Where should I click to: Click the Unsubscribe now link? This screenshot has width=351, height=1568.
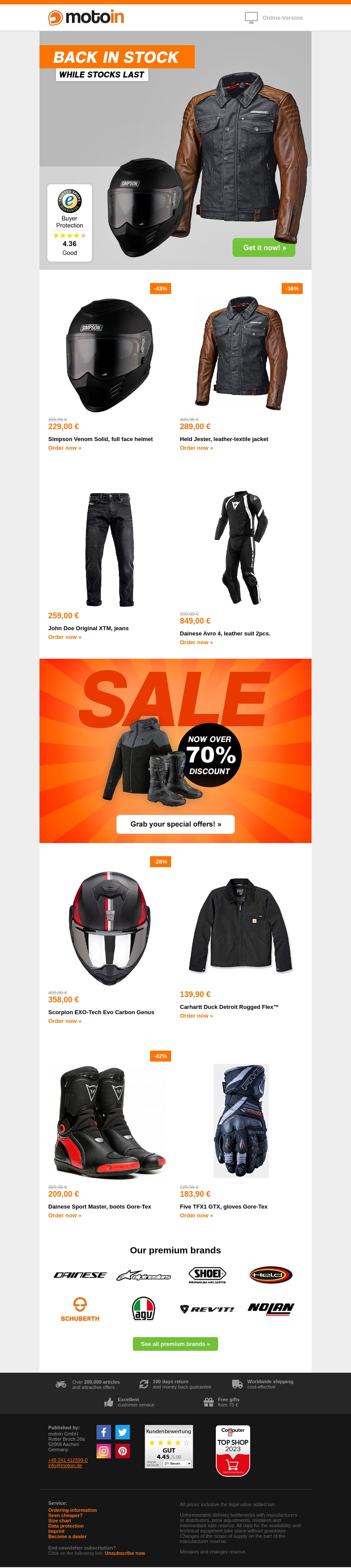[125, 1553]
